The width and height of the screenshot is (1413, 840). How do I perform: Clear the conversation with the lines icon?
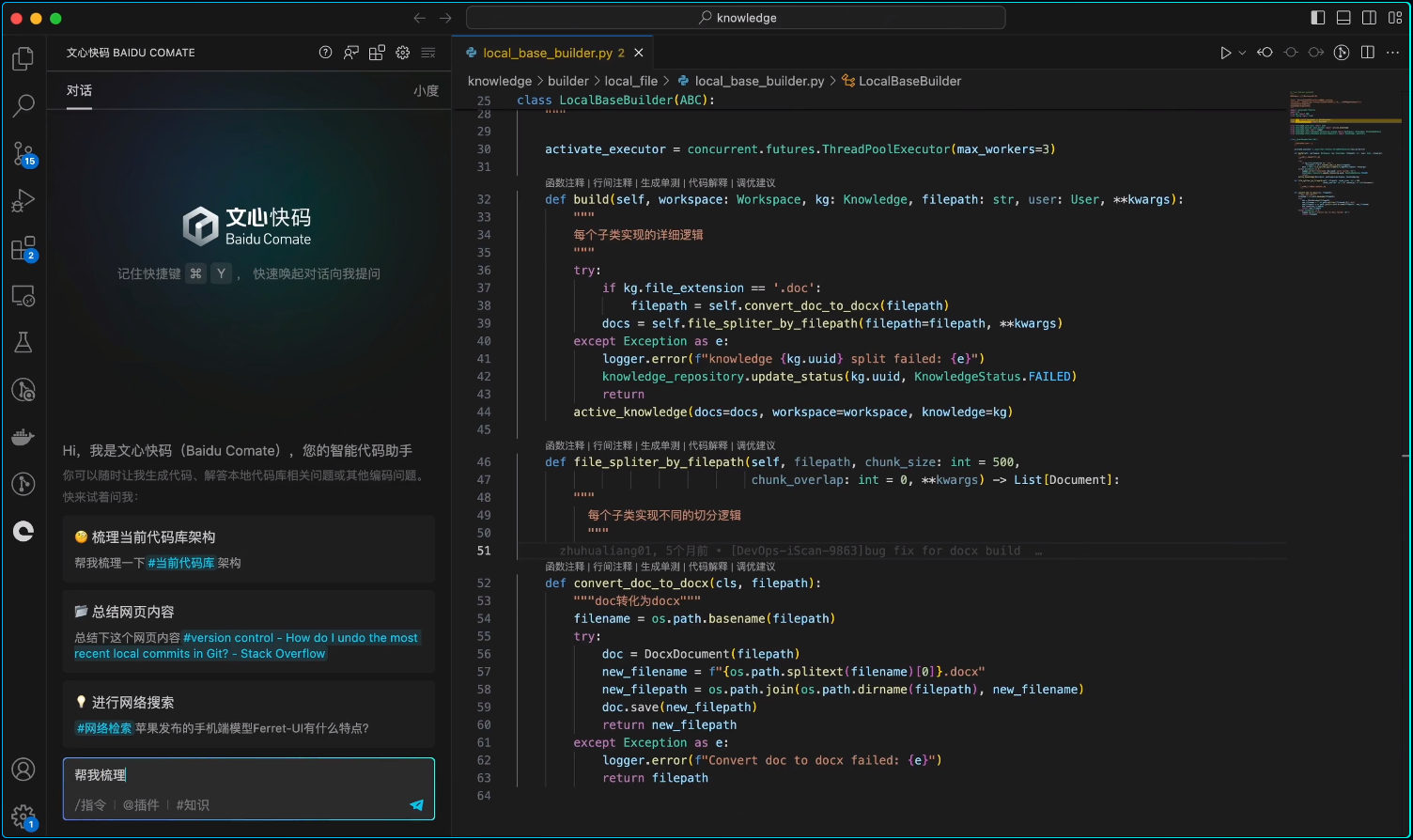[x=428, y=53]
